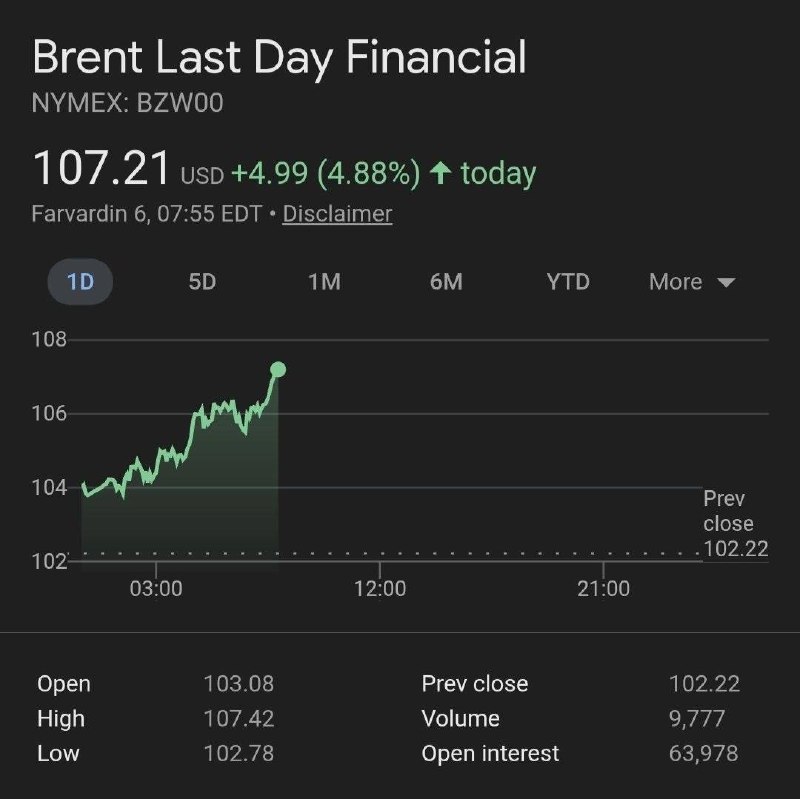Select the YTD performance view

[567, 282]
